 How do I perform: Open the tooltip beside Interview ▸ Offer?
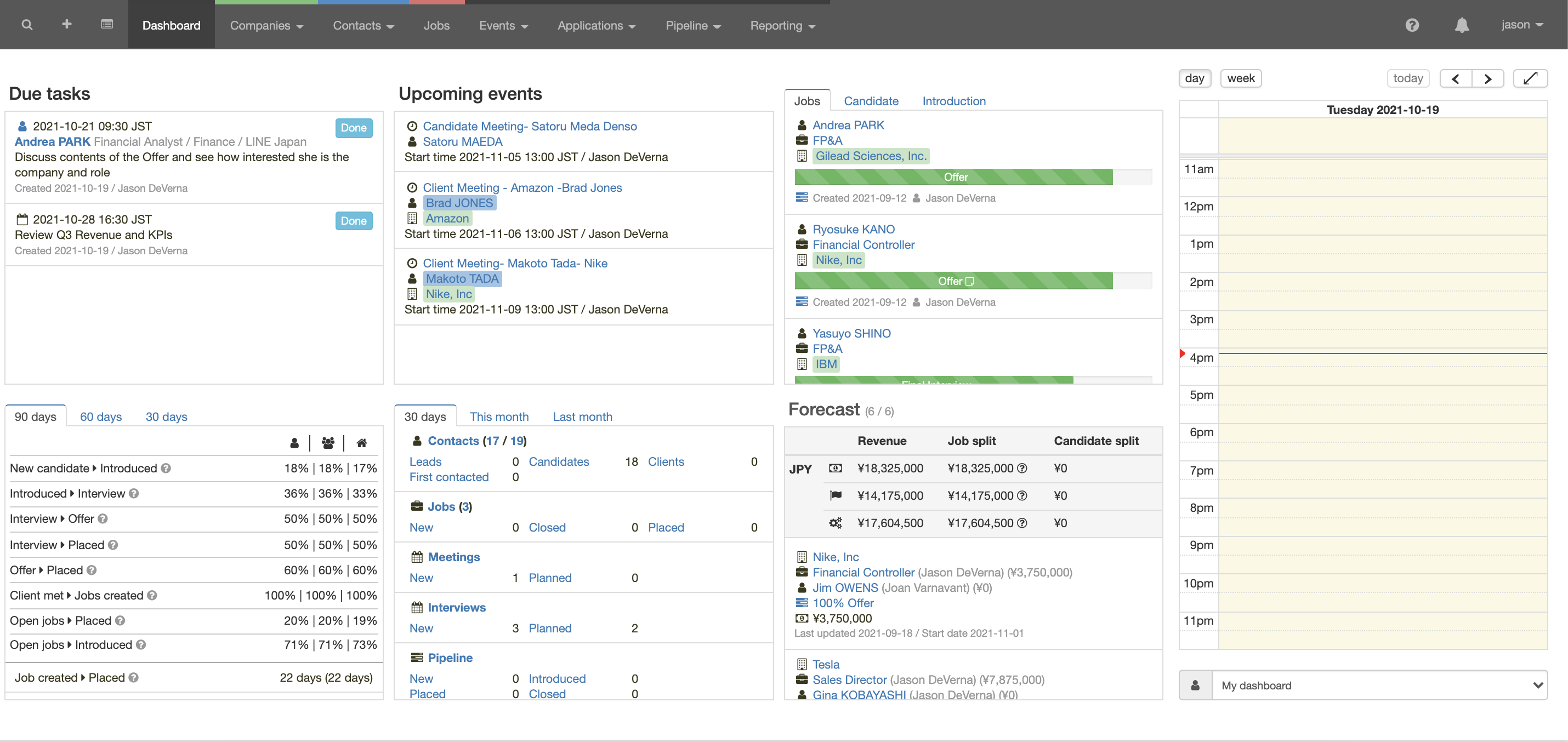click(103, 519)
